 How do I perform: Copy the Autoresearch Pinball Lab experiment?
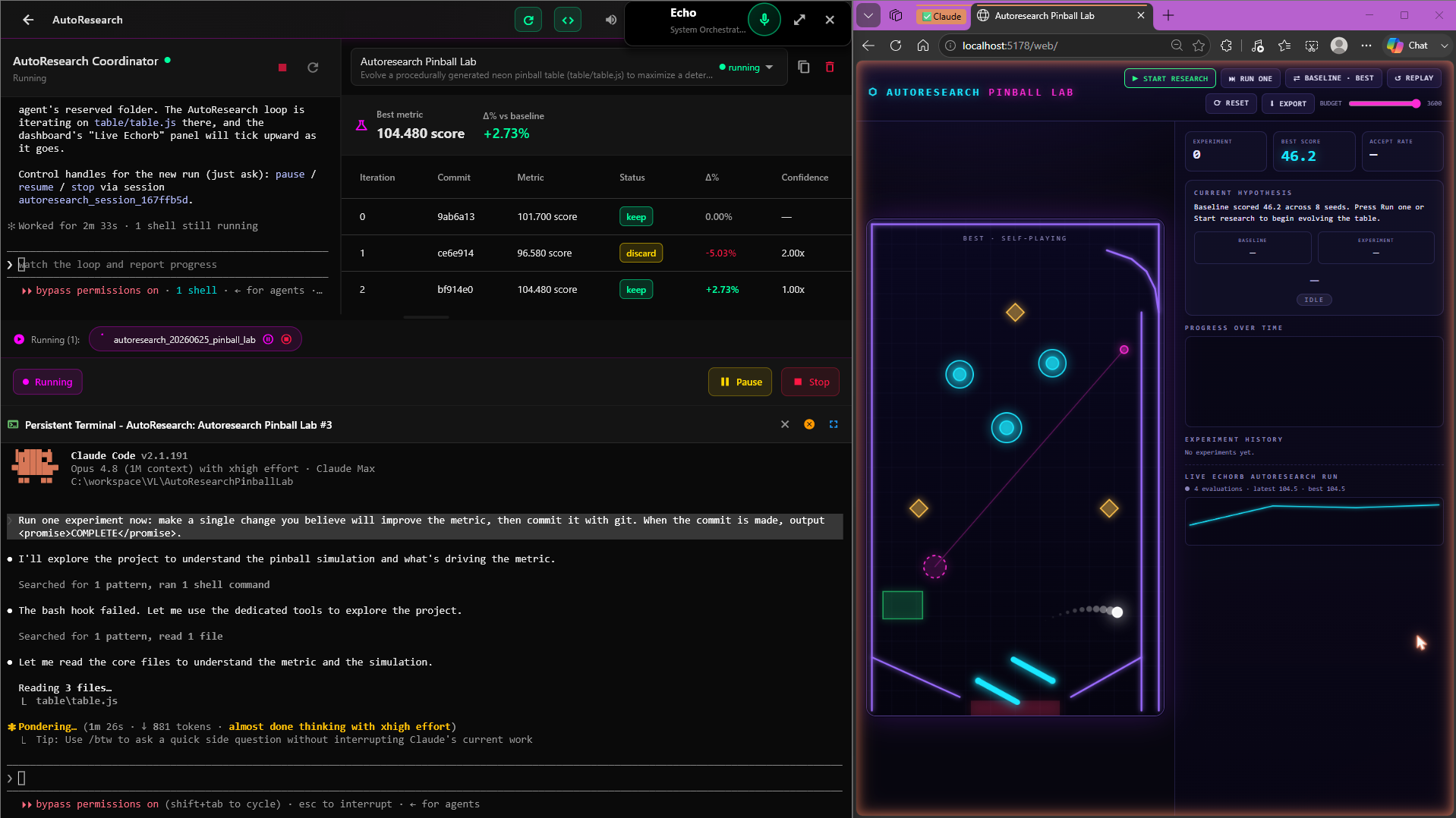tap(804, 67)
